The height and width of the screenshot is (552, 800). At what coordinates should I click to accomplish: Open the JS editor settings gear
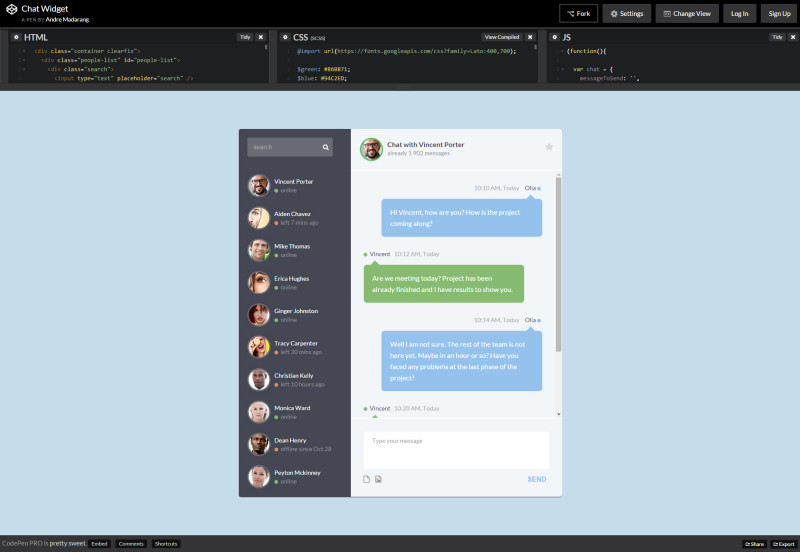coord(557,37)
